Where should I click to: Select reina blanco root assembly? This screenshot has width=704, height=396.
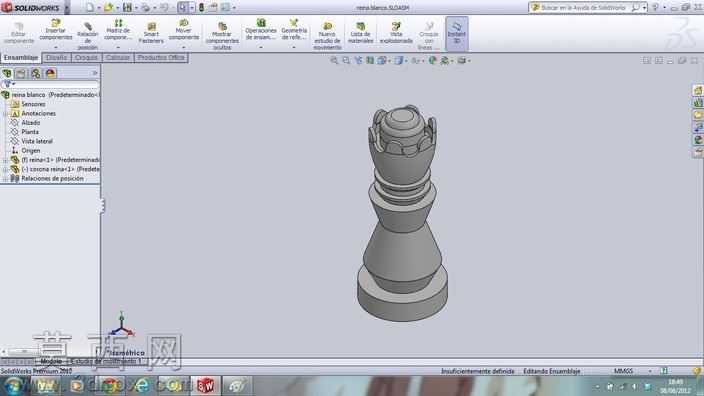tap(50, 95)
